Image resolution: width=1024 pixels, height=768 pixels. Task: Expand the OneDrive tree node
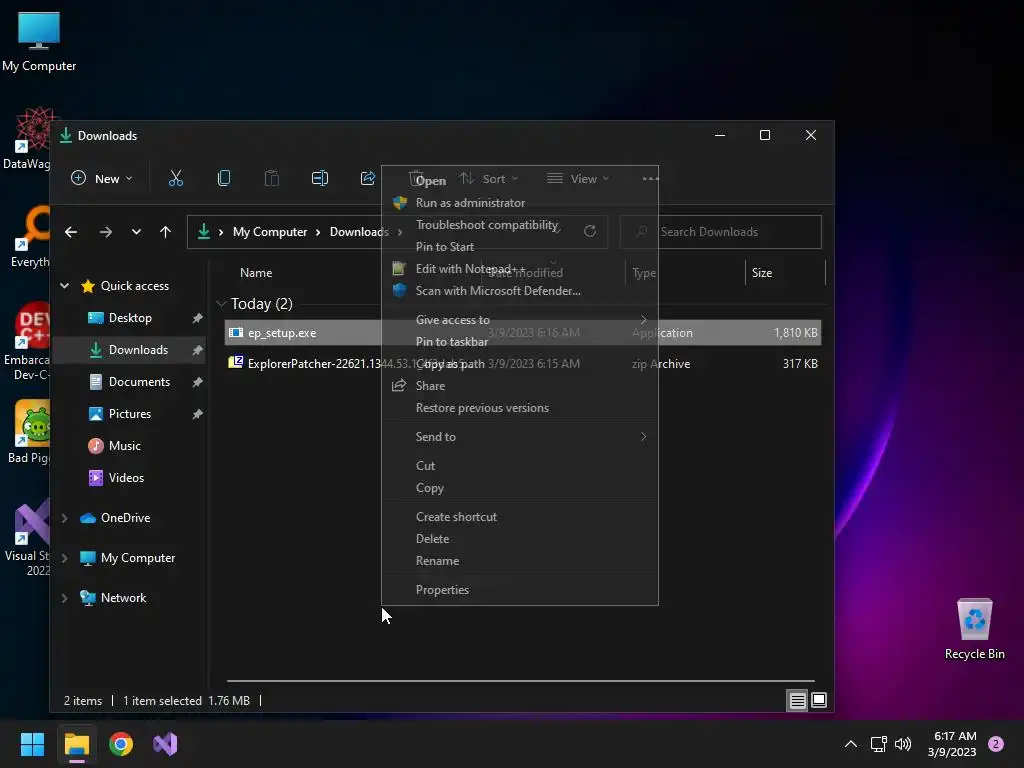65,518
